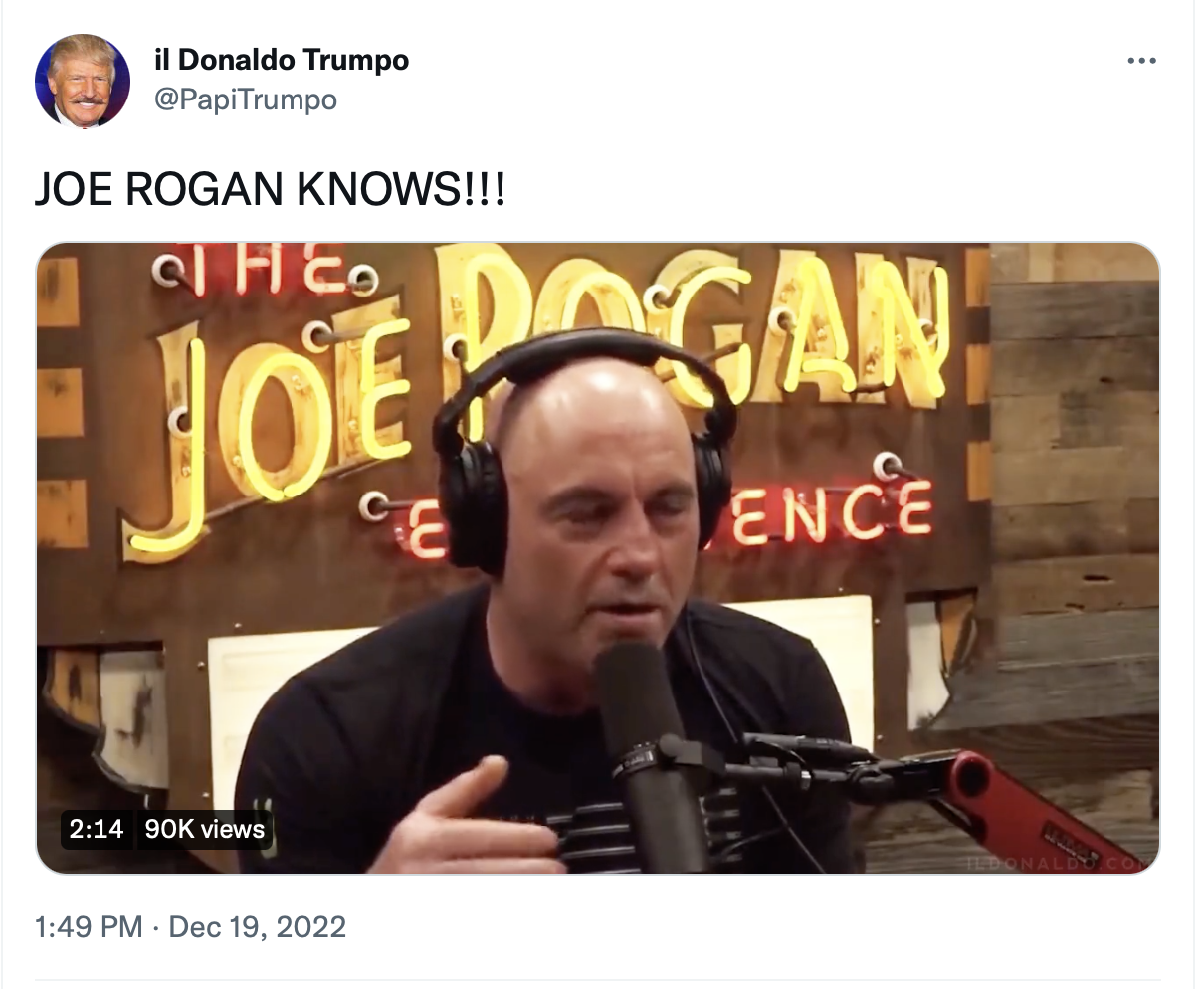Viewport: 1204px width, 989px height.
Task: Click the neon ROGAN lettering in the video
Action: pyautogui.click(x=692, y=318)
